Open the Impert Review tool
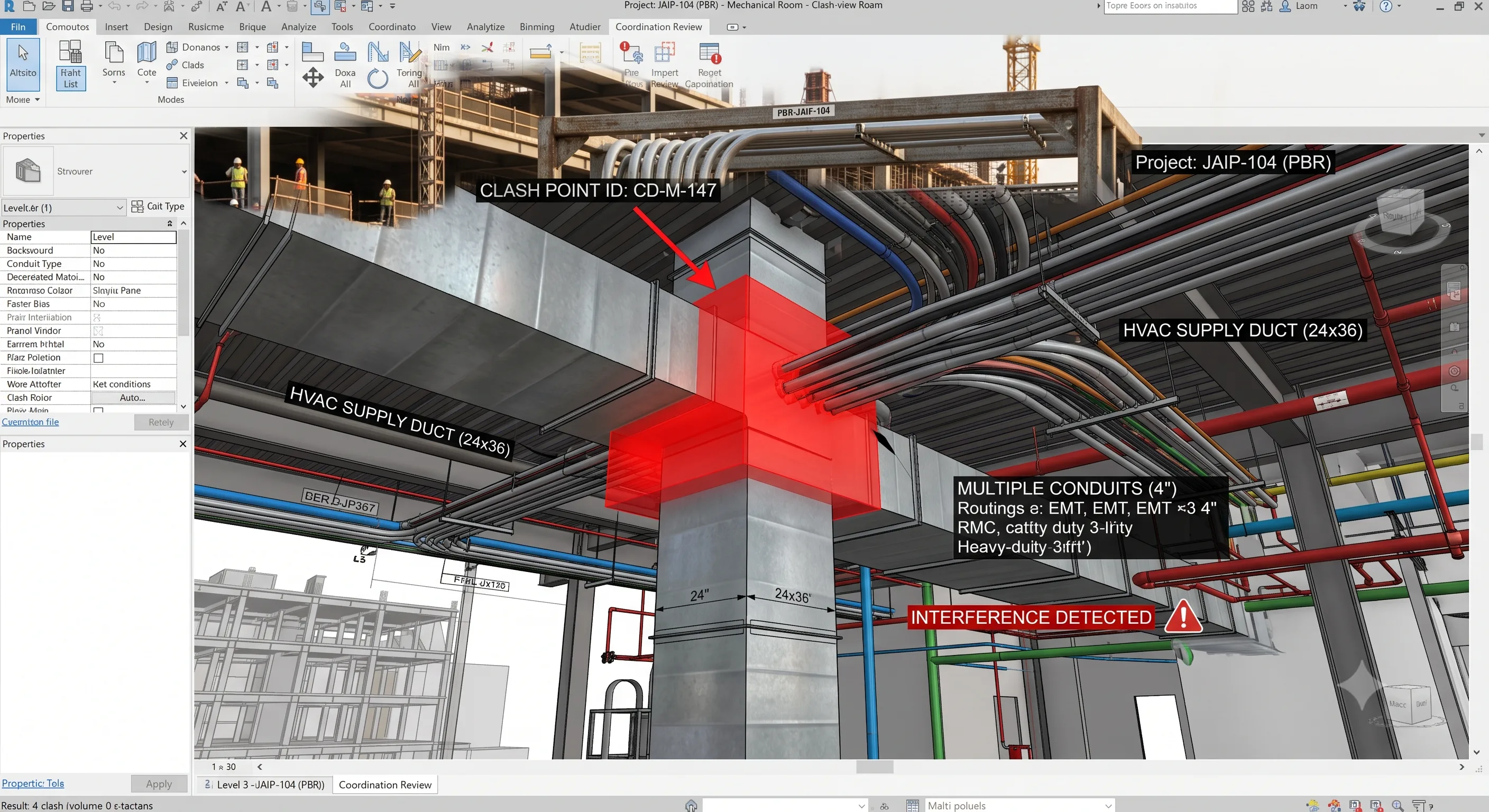This screenshot has height=812, width=1489. tap(665, 64)
